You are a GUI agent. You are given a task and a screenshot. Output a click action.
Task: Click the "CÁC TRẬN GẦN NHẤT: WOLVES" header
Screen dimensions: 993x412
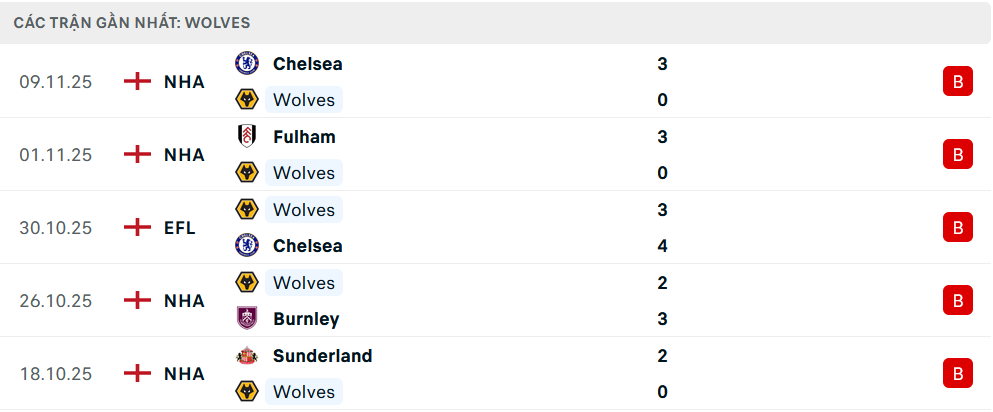point(132,22)
